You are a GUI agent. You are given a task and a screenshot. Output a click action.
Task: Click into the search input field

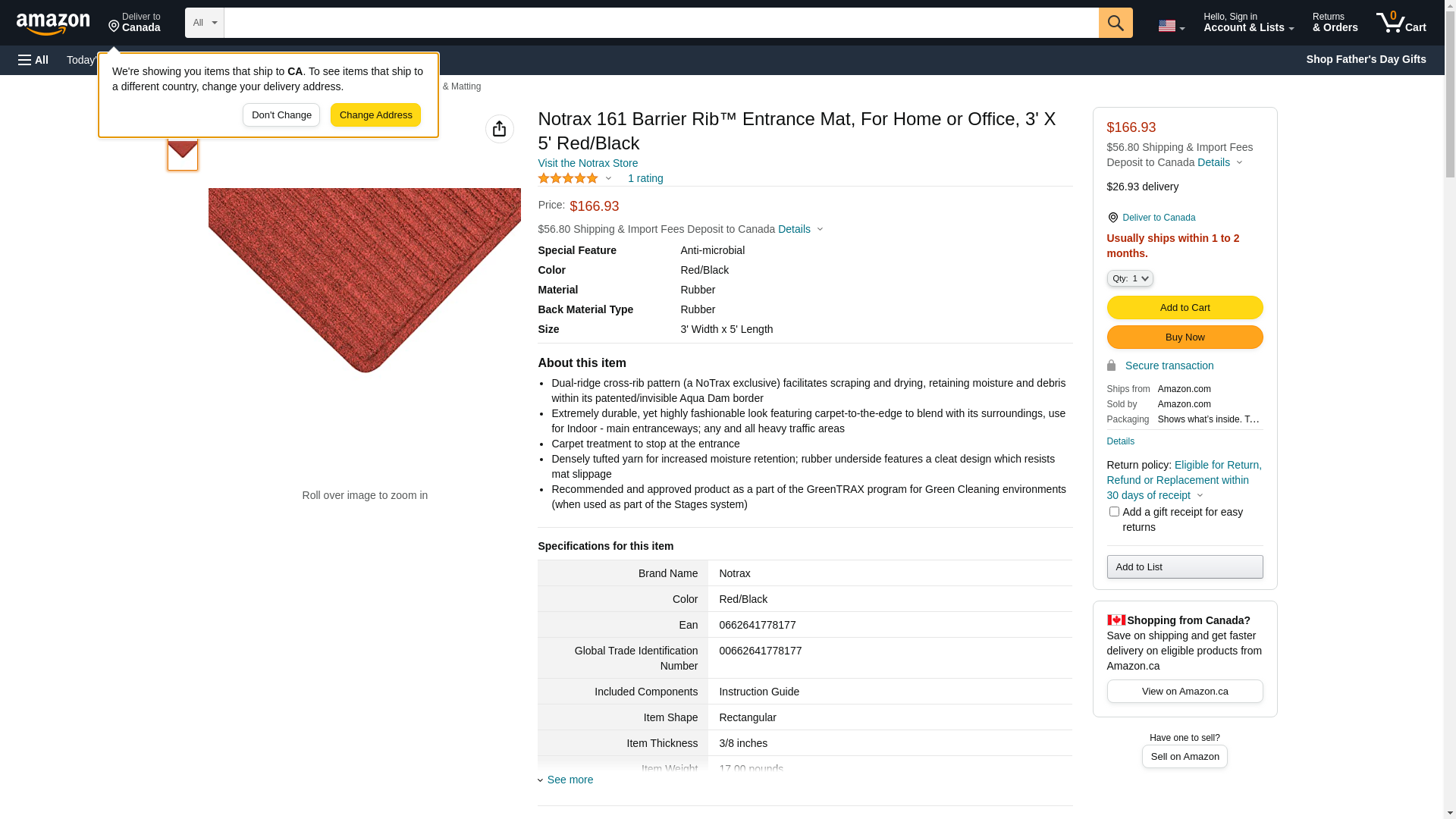[x=661, y=23]
